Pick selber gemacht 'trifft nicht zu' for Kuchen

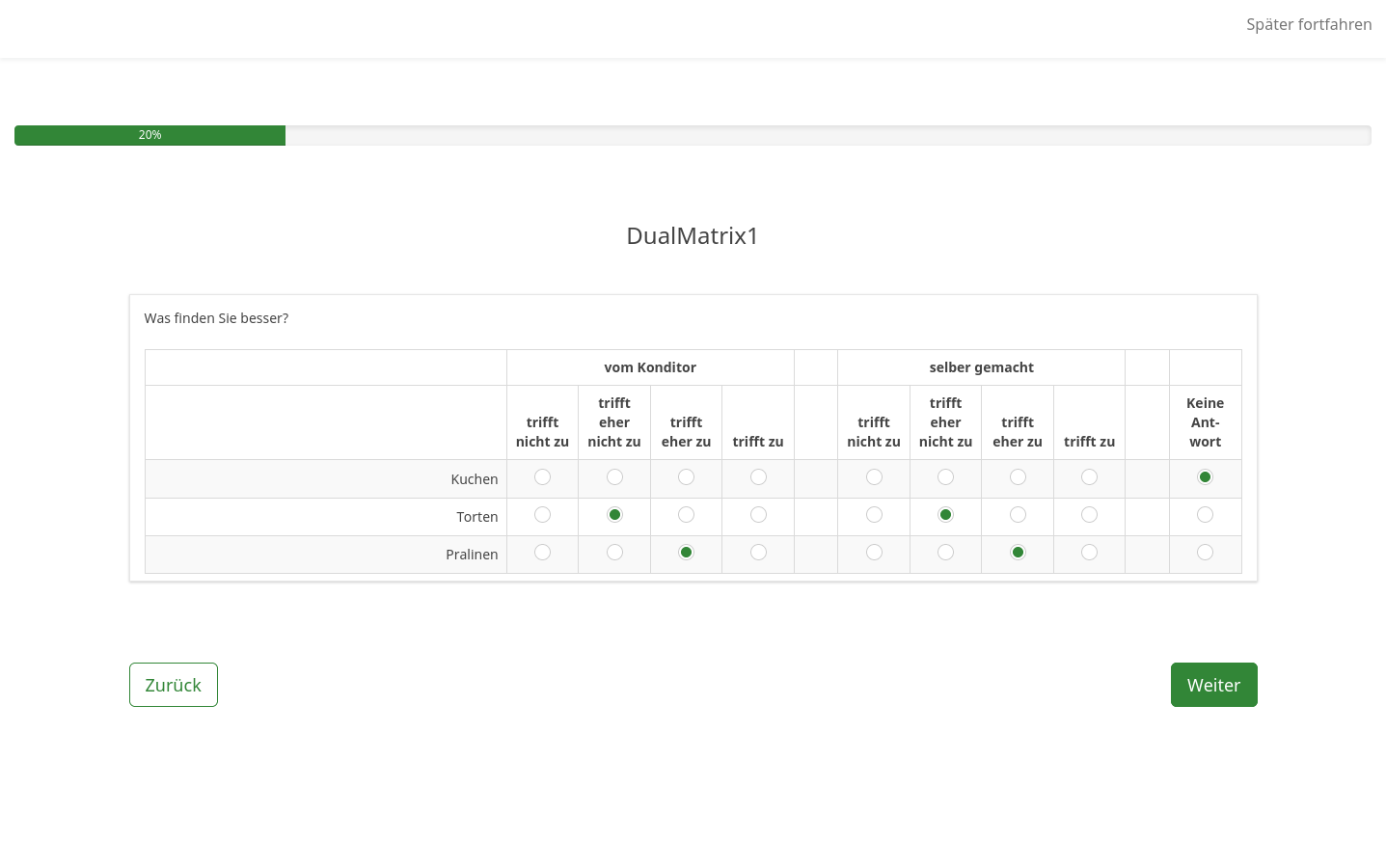point(874,477)
